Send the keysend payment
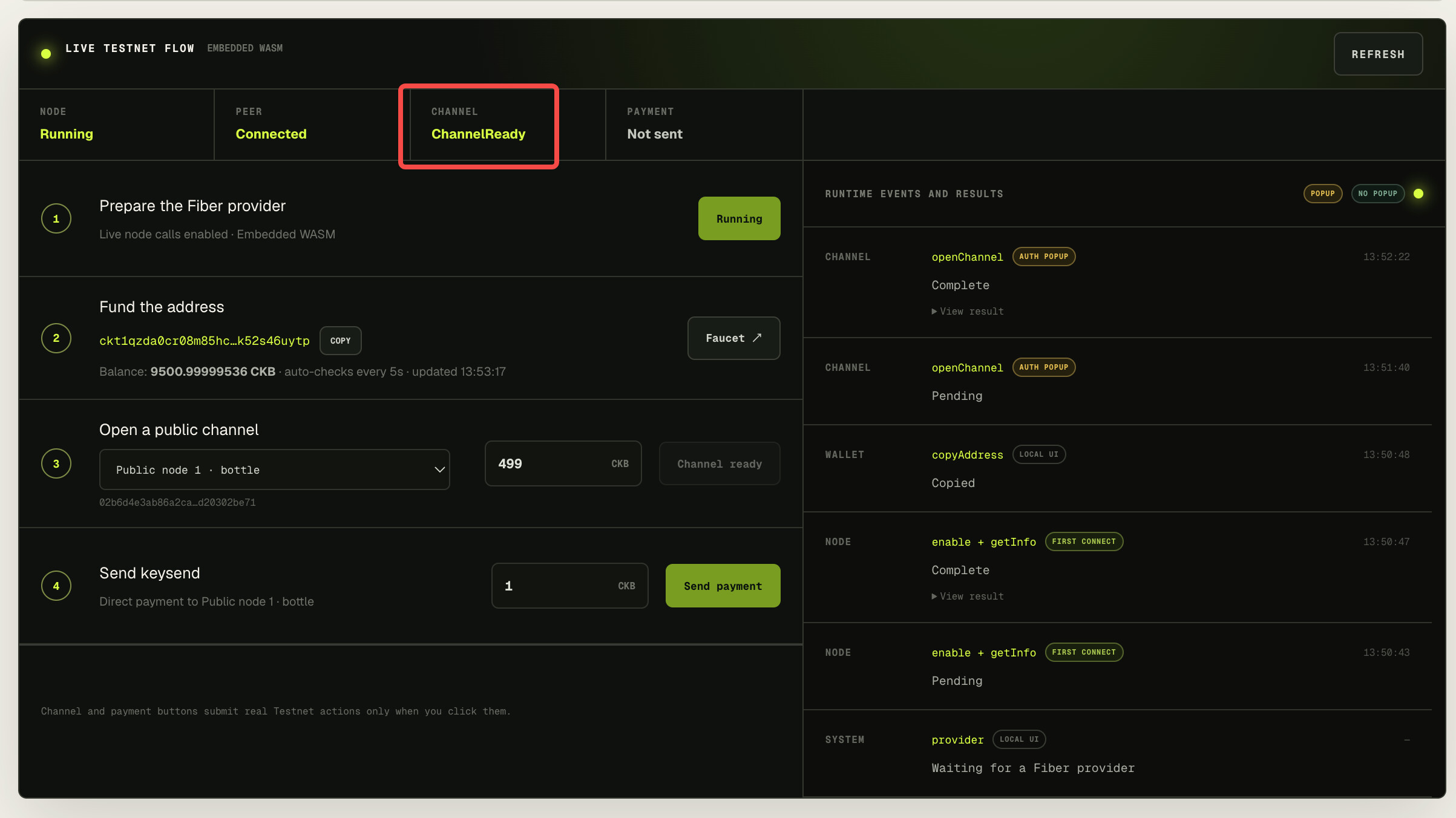1456x818 pixels. (723, 586)
